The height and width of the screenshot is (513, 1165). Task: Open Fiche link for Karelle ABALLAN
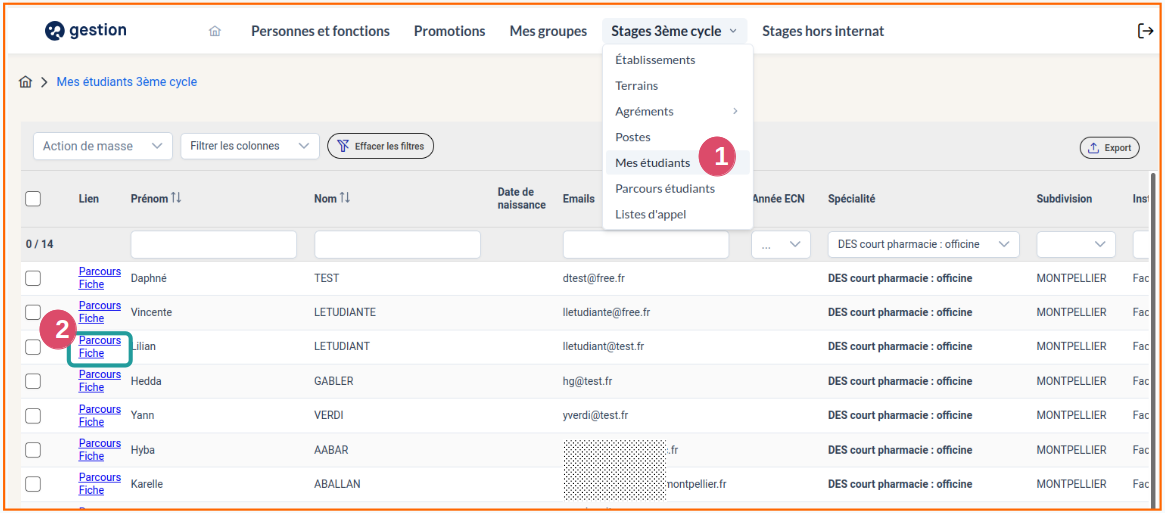coord(91,490)
